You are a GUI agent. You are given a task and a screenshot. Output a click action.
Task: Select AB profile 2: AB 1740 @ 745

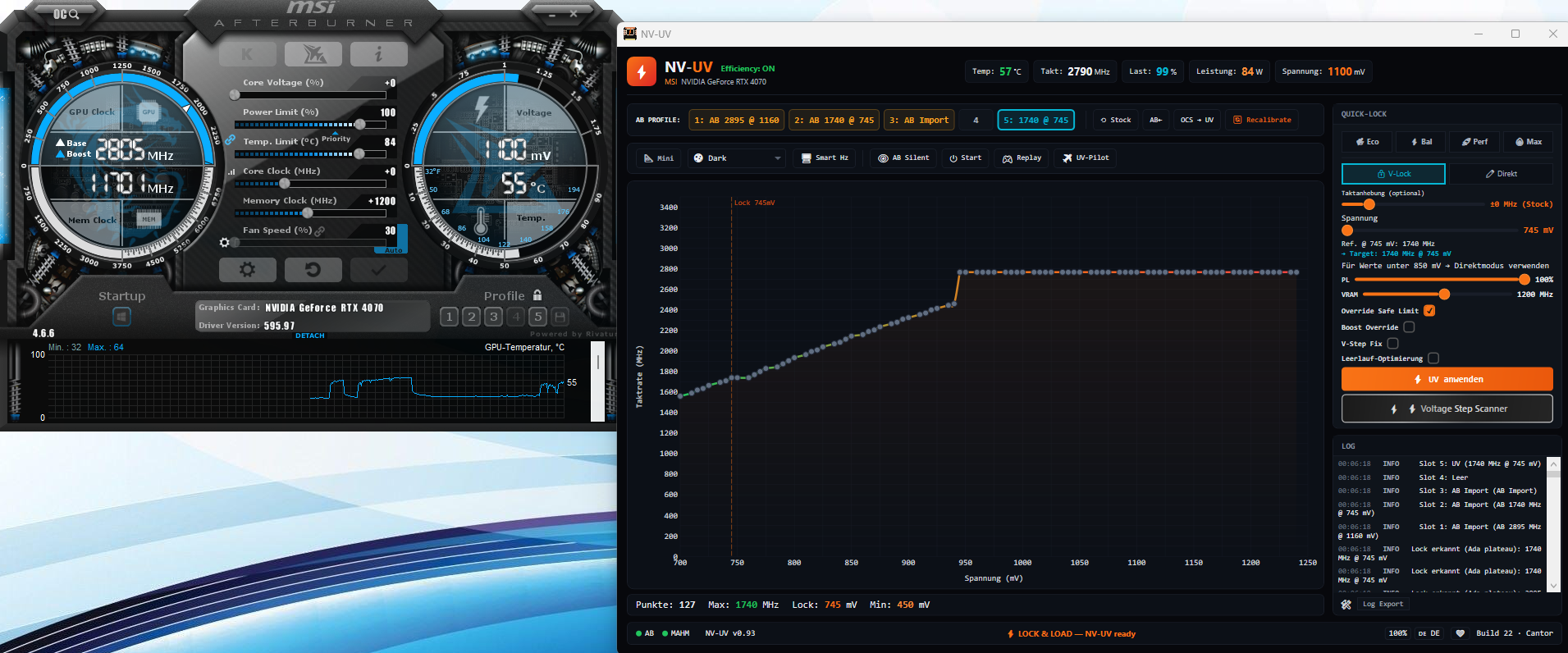pyautogui.click(x=834, y=120)
